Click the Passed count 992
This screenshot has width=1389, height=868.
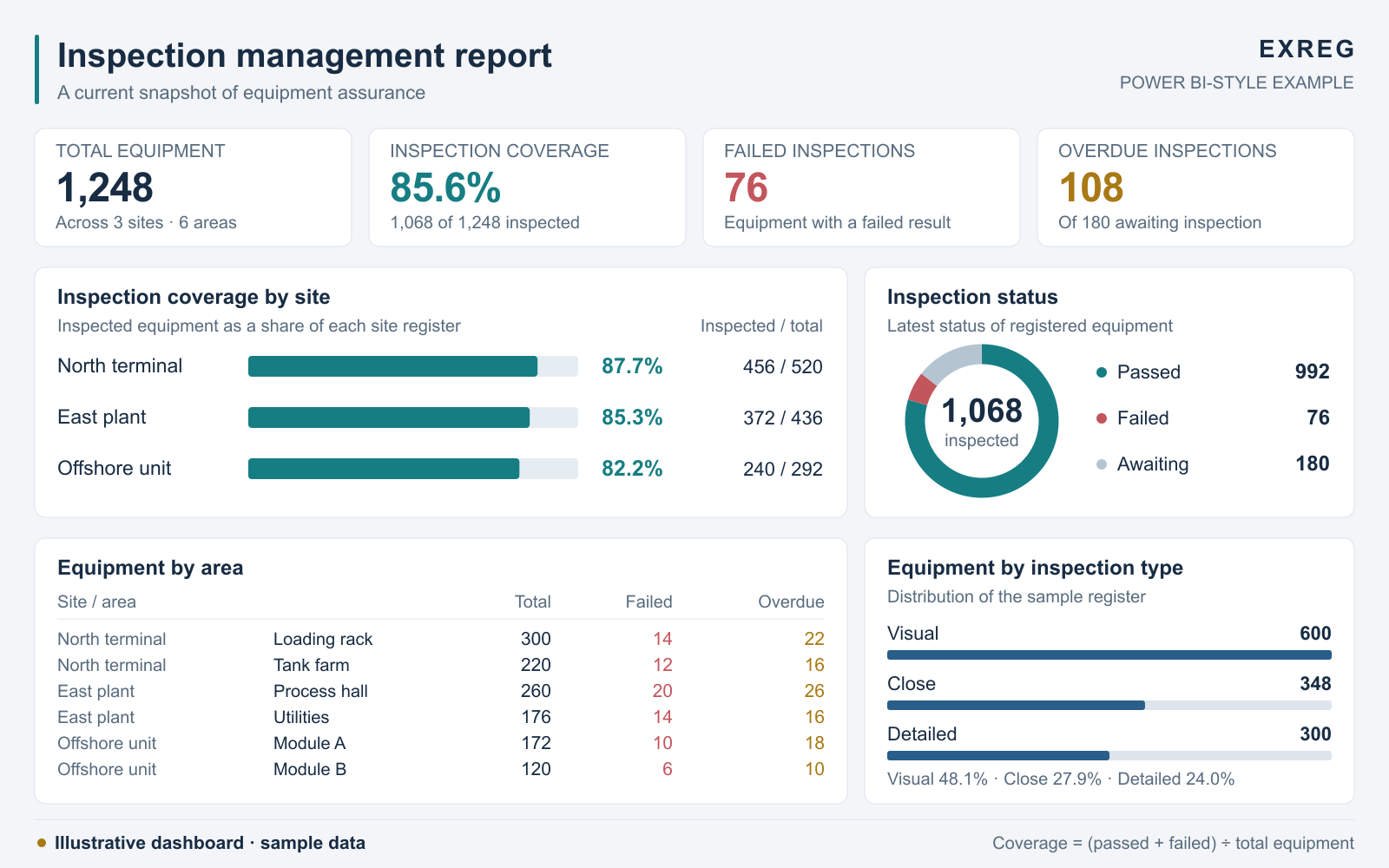[x=1312, y=372]
